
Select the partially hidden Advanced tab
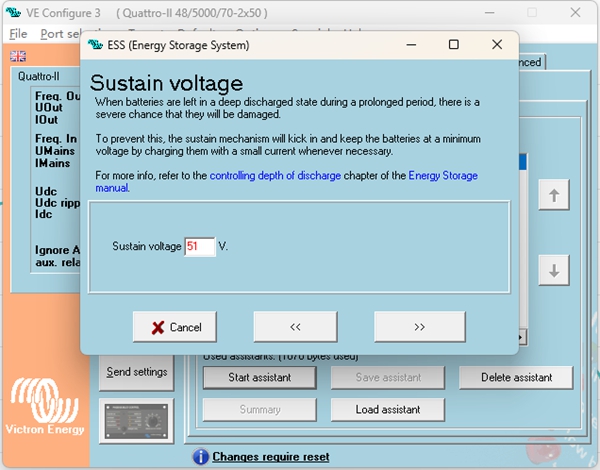[532, 62]
